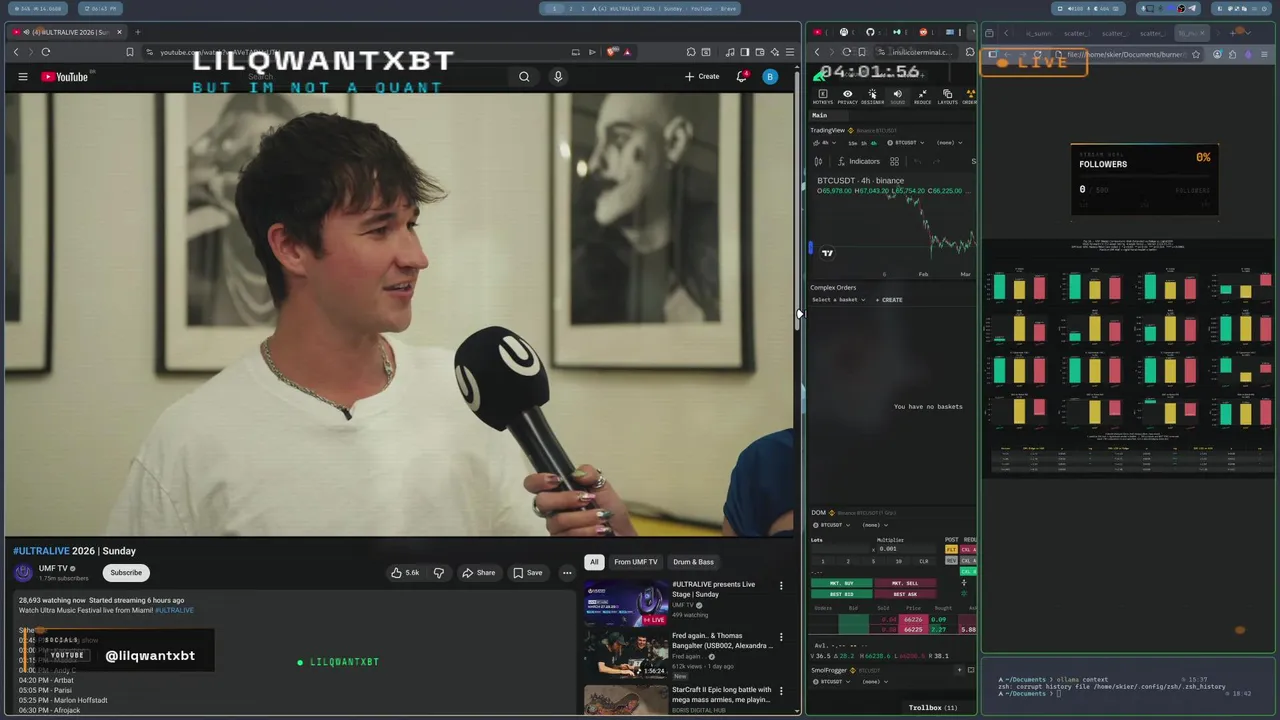Clear lots with the CLR button
This screenshot has width=1280, height=720.
coord(924,561)
